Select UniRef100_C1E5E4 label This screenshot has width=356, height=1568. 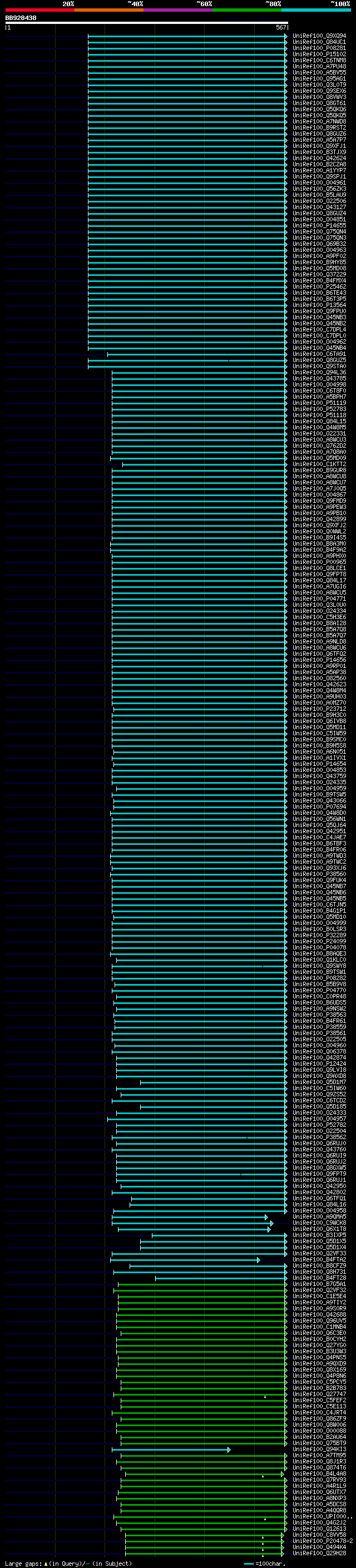pos(319,1296)
